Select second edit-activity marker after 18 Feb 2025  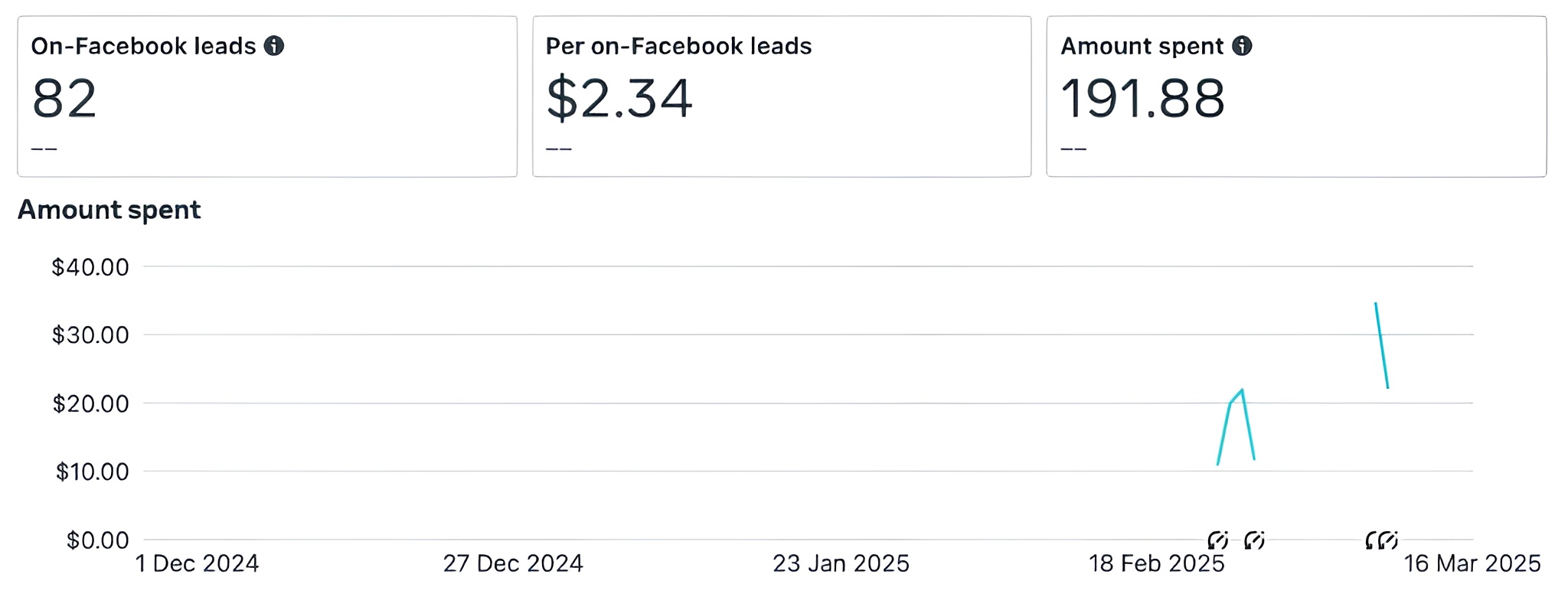[1254, 541]
